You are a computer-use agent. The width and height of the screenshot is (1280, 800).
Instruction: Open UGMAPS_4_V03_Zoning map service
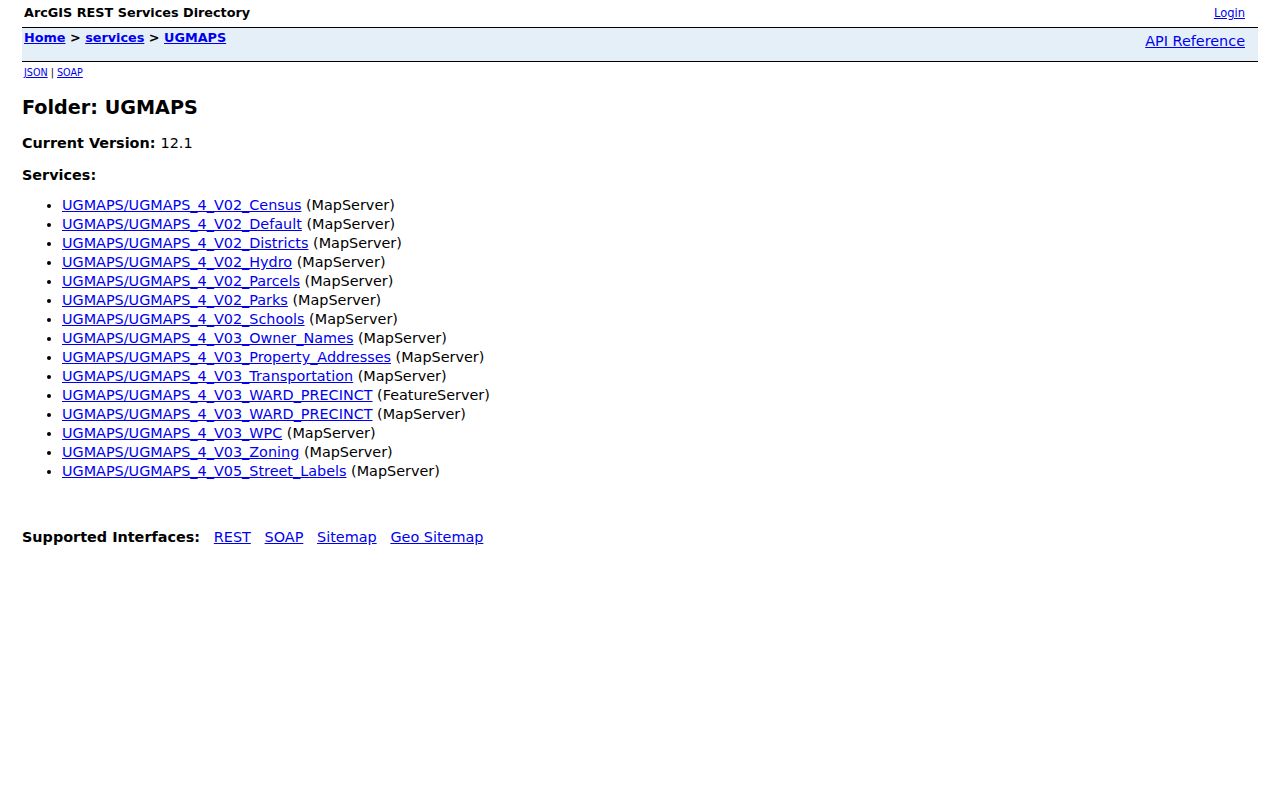click(181, 452)
